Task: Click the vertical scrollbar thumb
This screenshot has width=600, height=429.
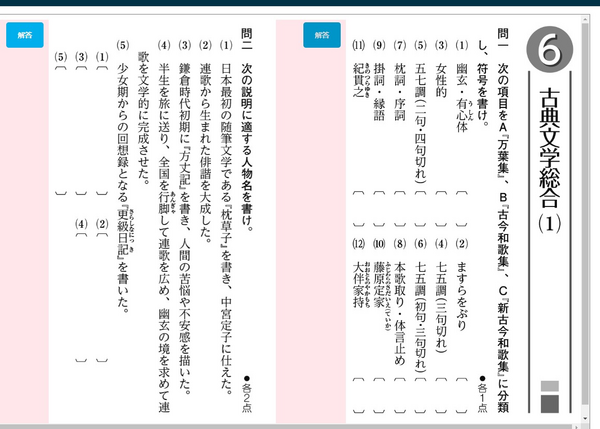Action: [x=585, y=214]
